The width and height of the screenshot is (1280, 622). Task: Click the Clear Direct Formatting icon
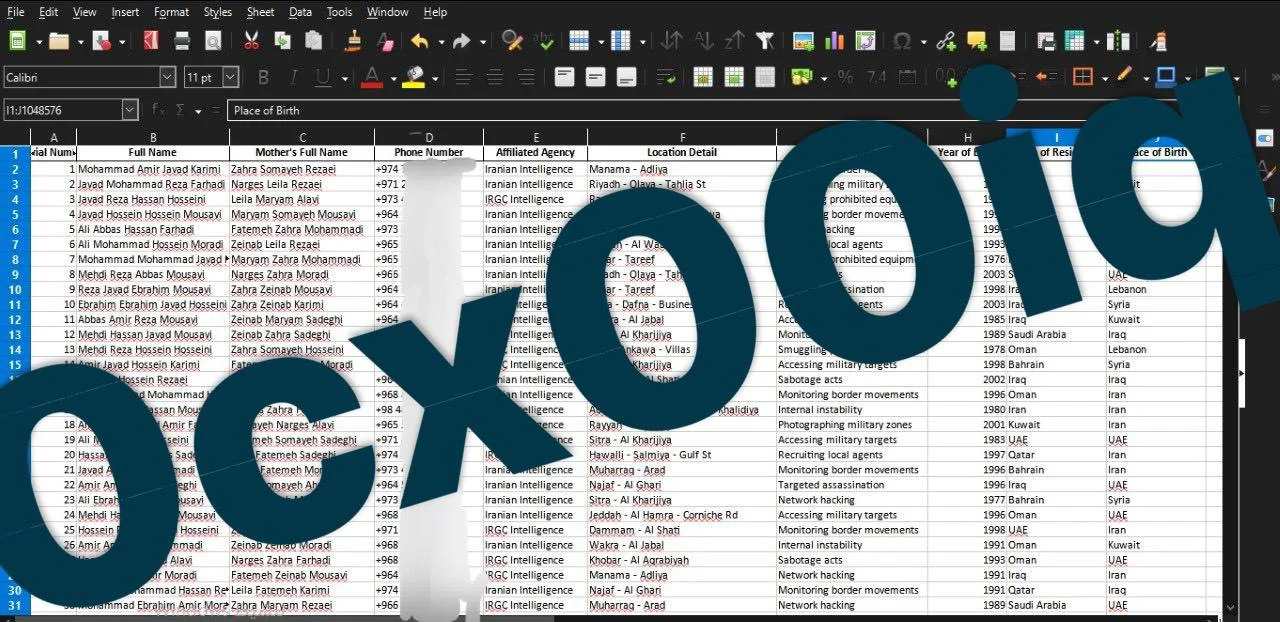pyautogui.click(x=385, y=41)
